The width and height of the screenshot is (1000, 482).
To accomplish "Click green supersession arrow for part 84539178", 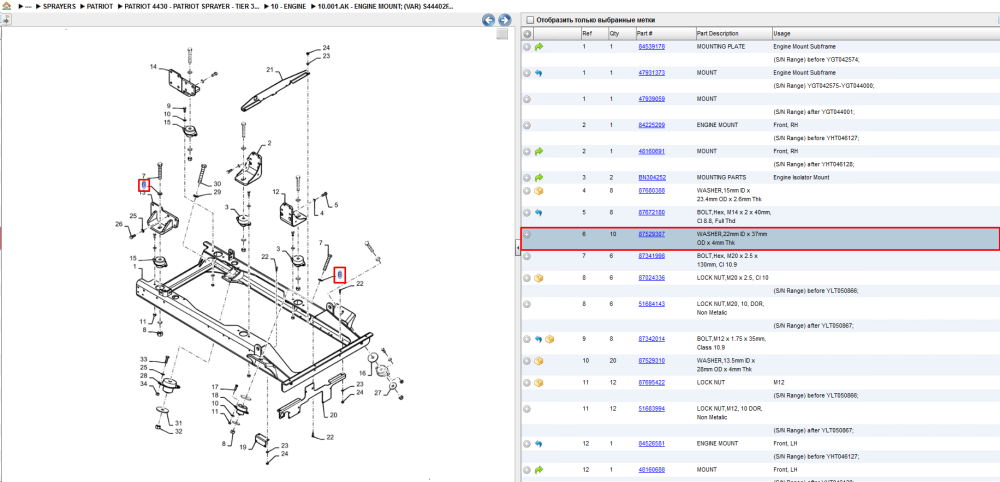I will [x=539, y=47].
